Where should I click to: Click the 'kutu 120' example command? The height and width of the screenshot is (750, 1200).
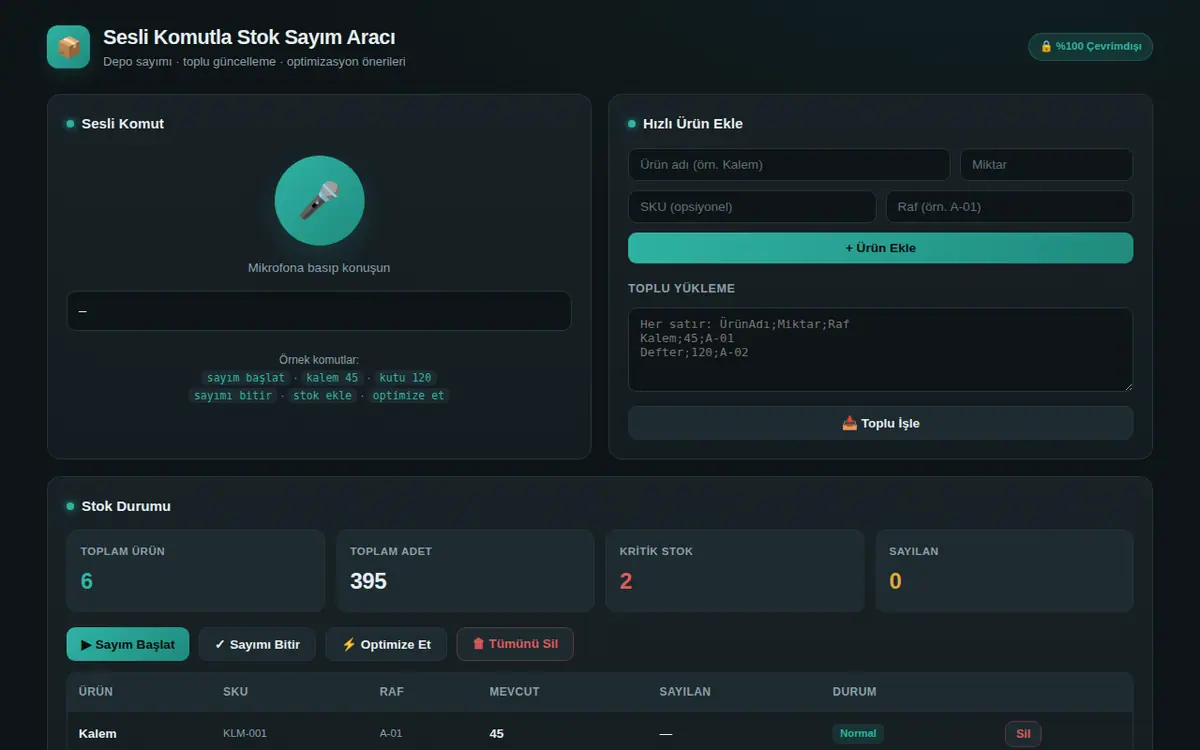[405, 378]
